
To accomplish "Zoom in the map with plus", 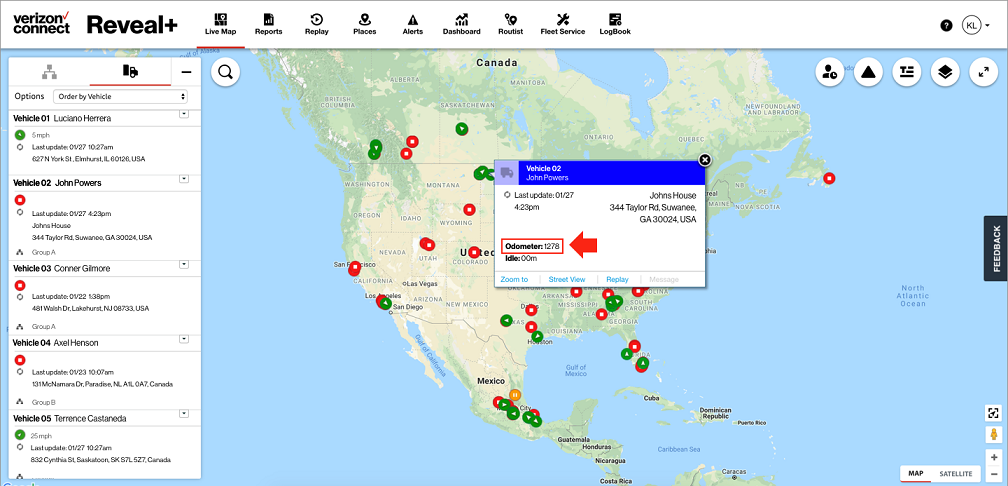I will click(994, 458).
